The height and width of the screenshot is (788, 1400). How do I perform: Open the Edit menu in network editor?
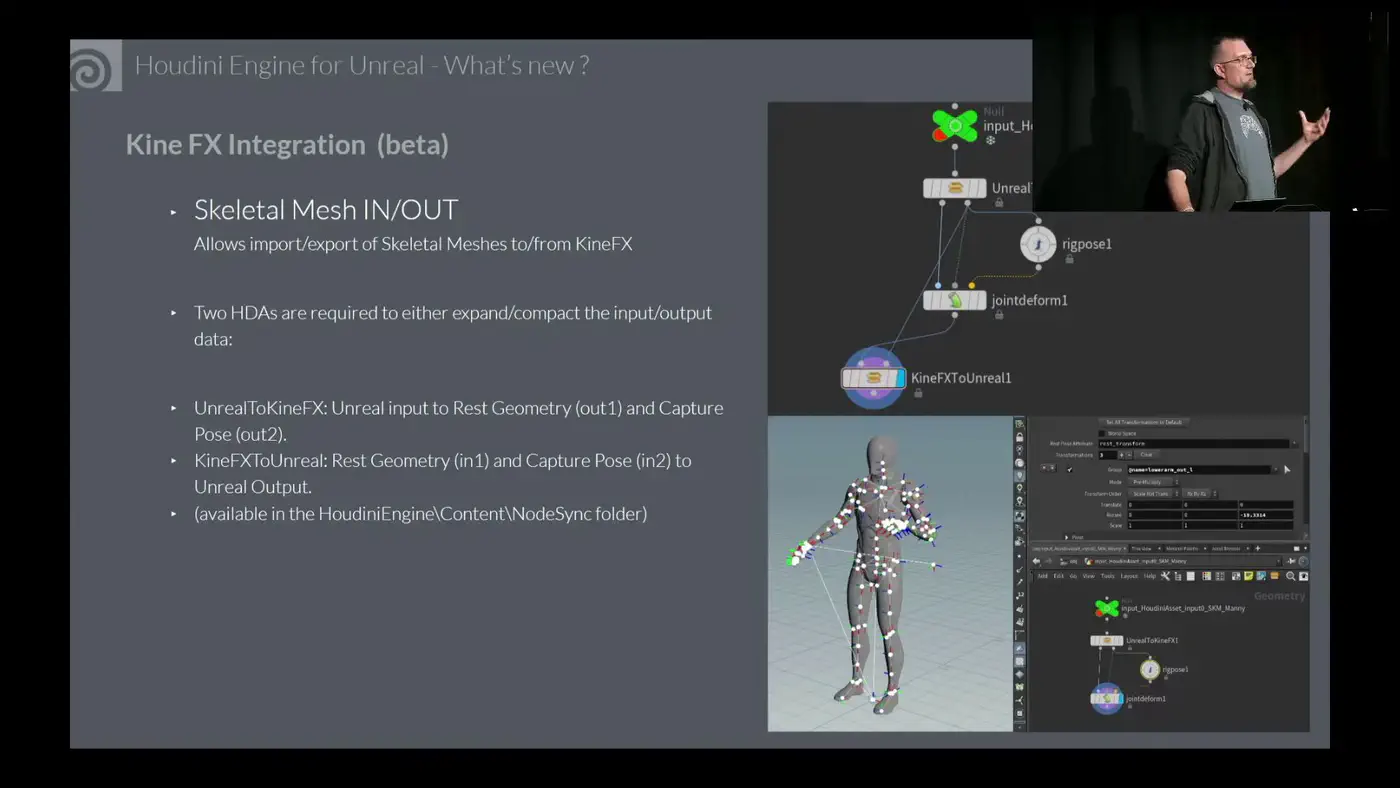(1059, 576)
